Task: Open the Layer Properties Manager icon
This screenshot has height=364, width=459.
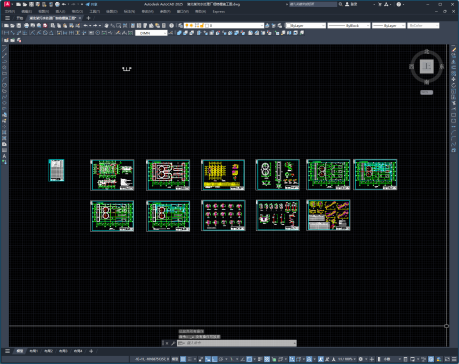Action: (x=180, y=26)
